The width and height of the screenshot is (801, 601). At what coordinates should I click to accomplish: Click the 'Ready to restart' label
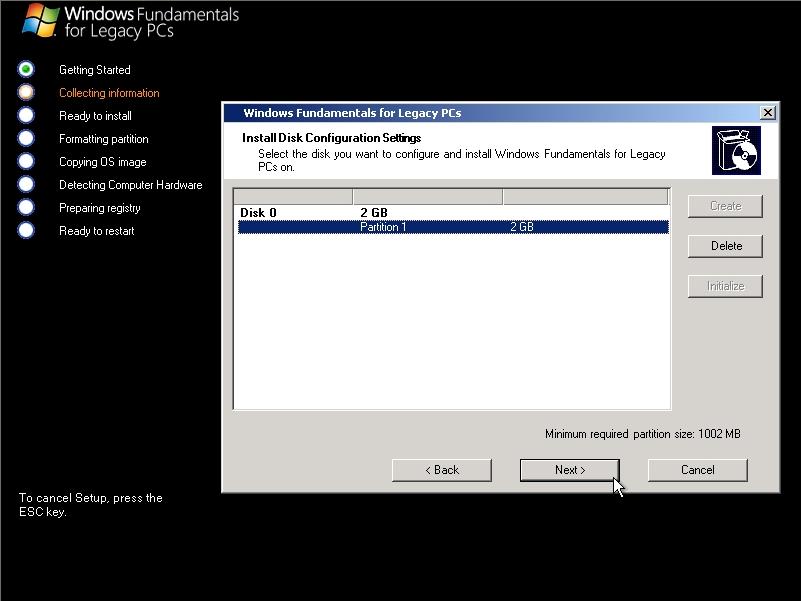tap(97, 231)
